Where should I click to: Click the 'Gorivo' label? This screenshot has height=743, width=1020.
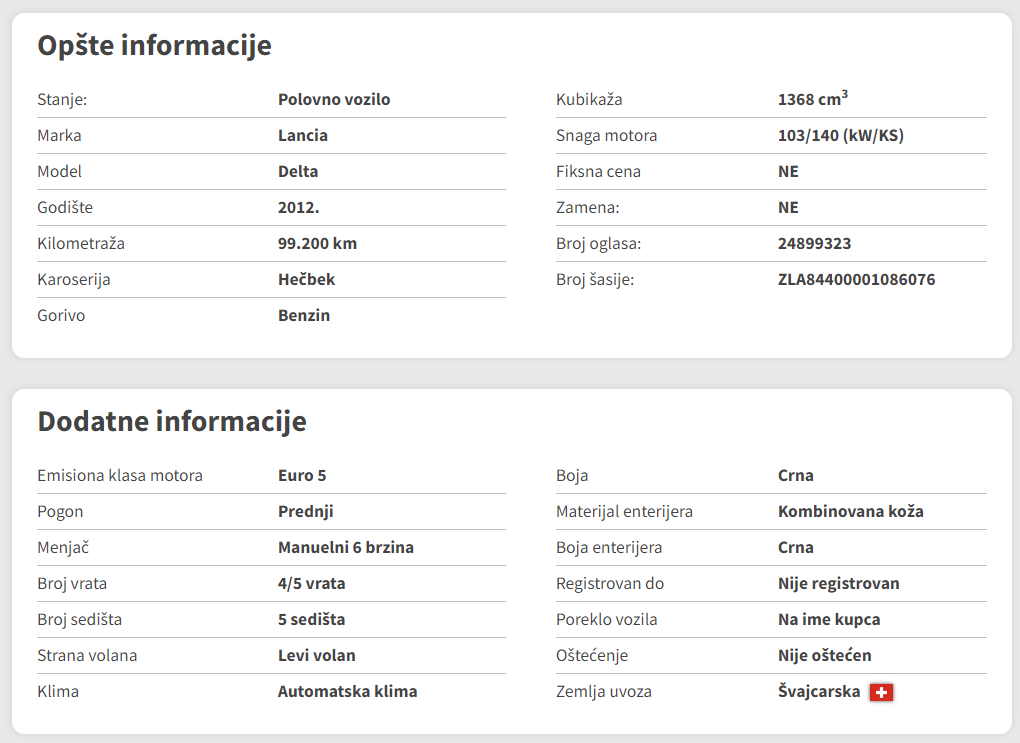coord(61,316)
